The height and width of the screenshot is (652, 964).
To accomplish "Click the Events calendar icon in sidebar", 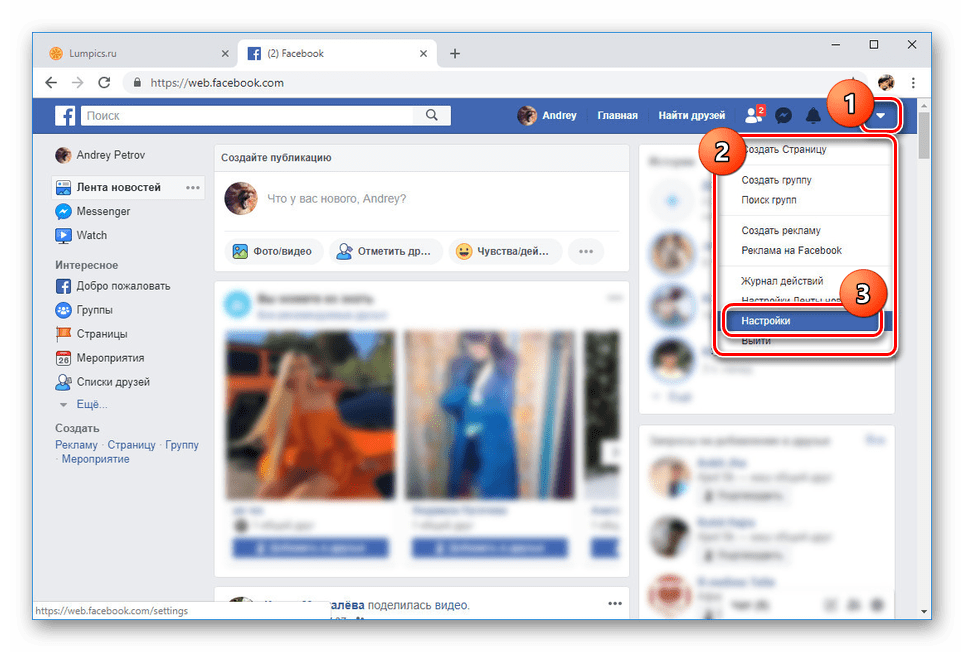I will coord(63,358).
